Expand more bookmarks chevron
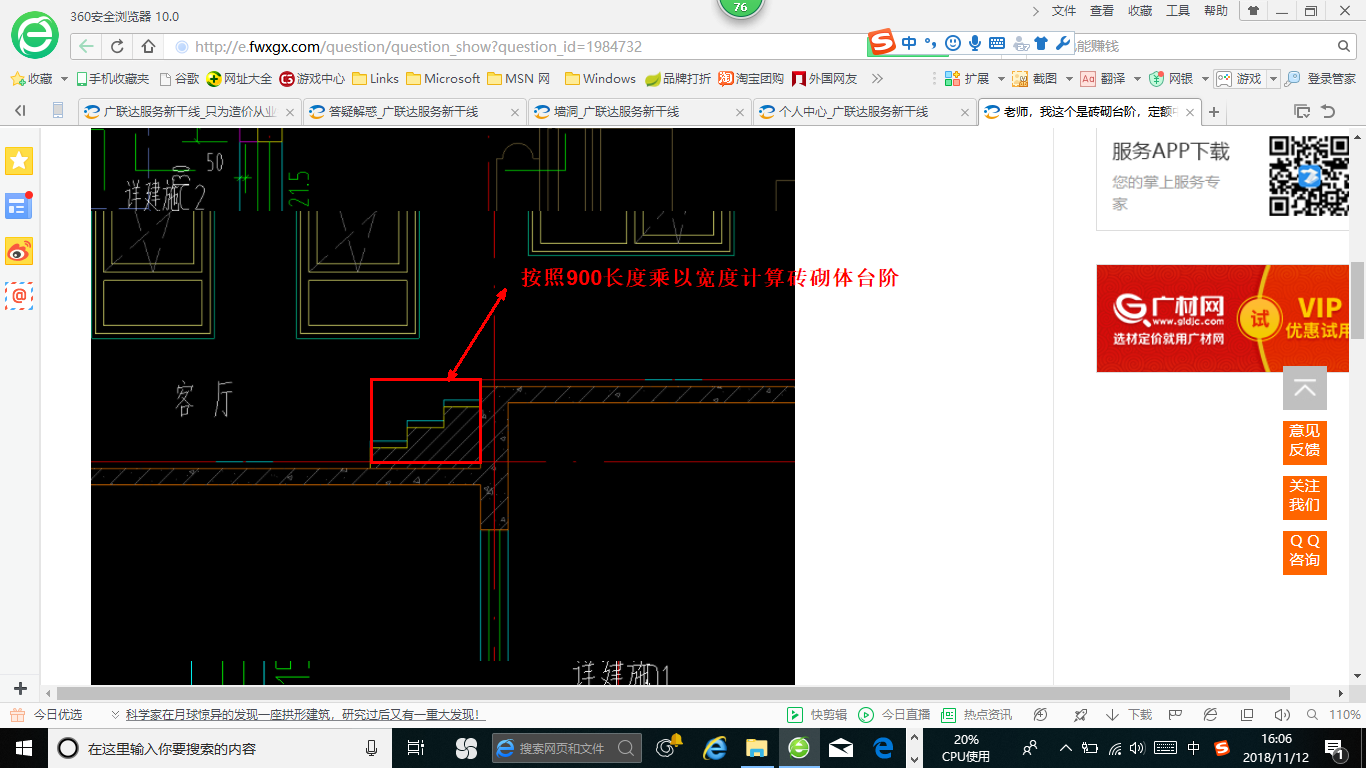 tap(877, 78)
